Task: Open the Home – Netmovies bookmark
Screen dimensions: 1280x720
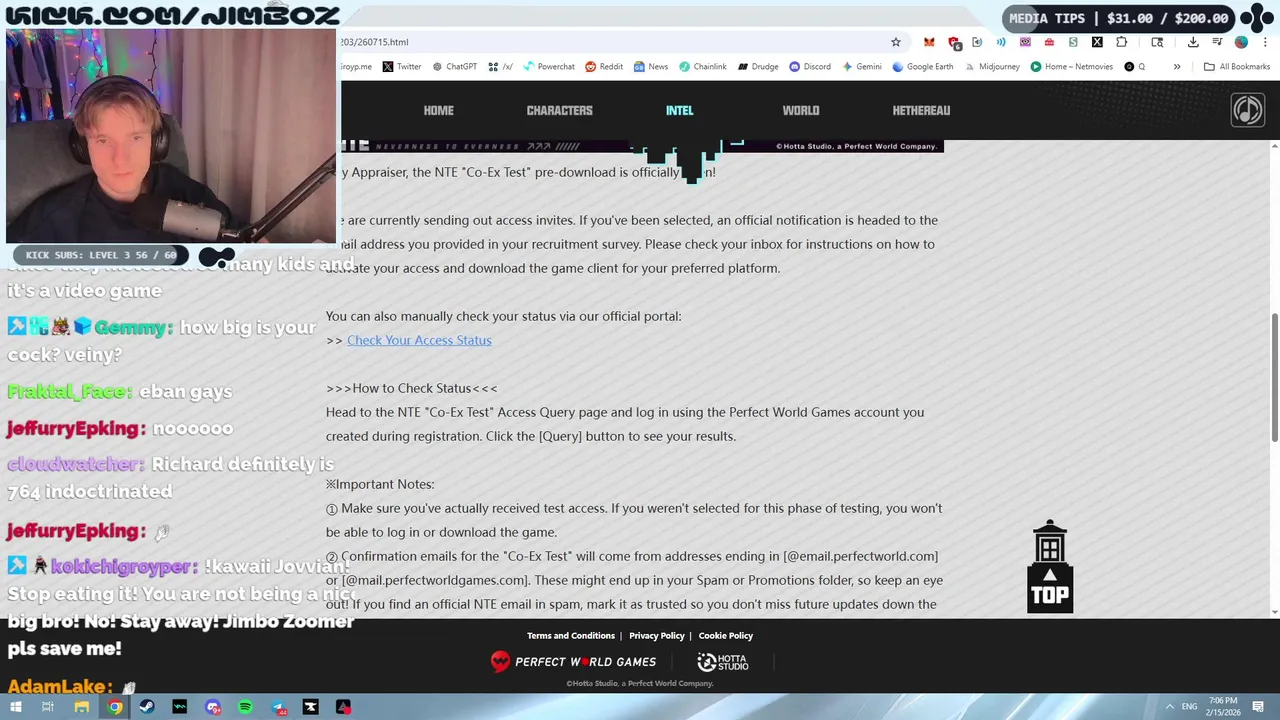Action: 1071,67
